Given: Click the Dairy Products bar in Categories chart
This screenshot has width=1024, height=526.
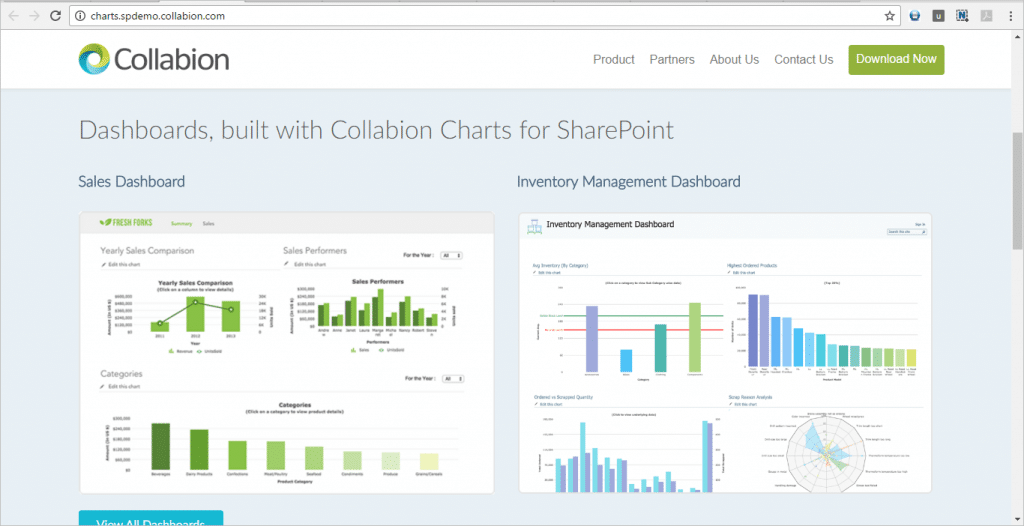Looking at the screenshot, I should click(199, 450).
